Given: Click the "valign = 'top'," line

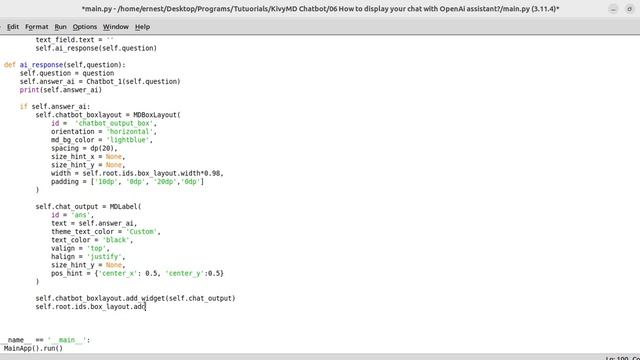Looking at the screenshot, I should [x=80, y=249].
